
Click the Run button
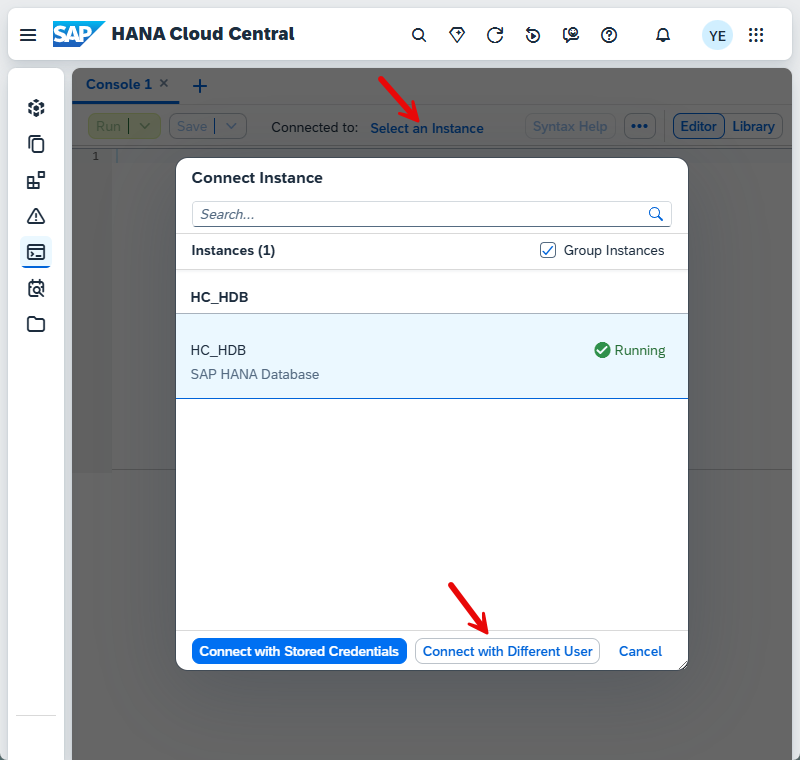click(108, 126)
